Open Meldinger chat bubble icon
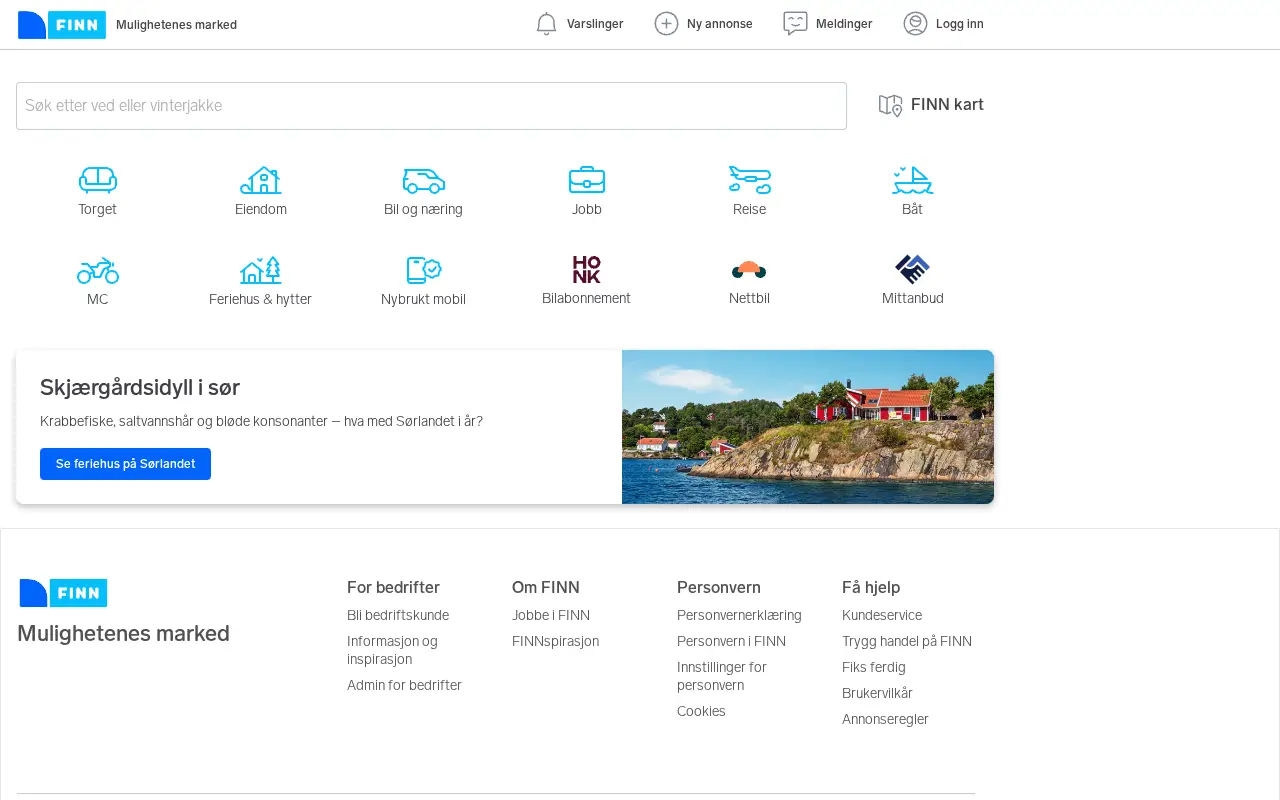Image resolution: width=1280 pixels, height=800 pixels. [795, 24]
